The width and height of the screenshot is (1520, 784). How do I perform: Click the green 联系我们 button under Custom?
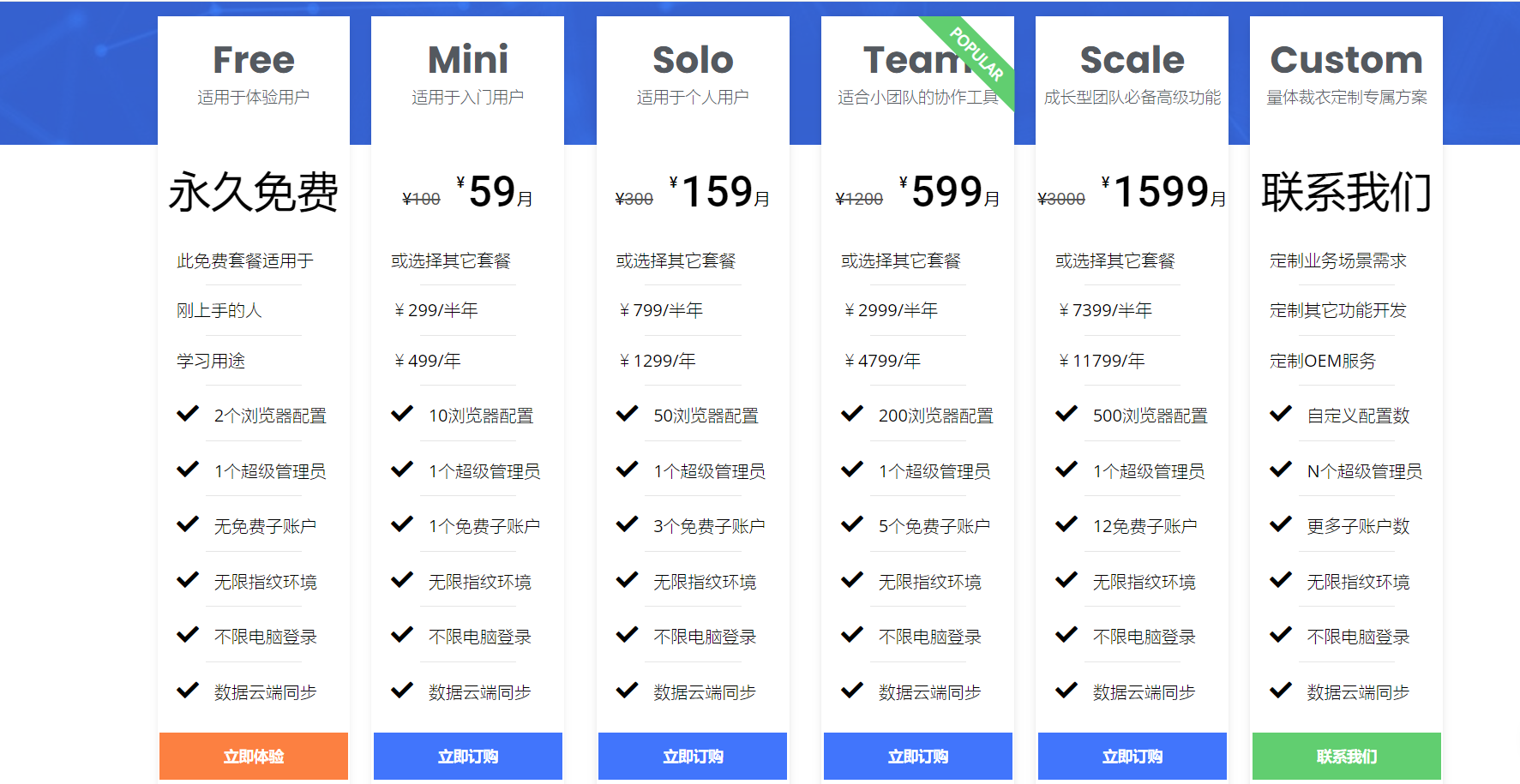(1347, 756)
